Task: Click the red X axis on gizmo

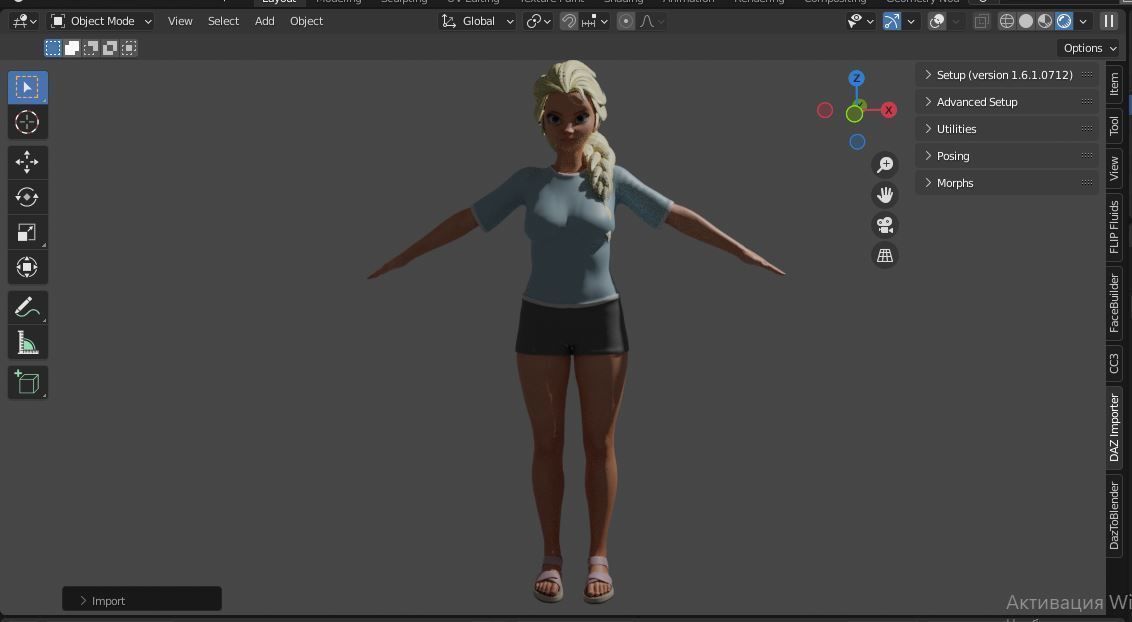Action: [x=889, y=110]
